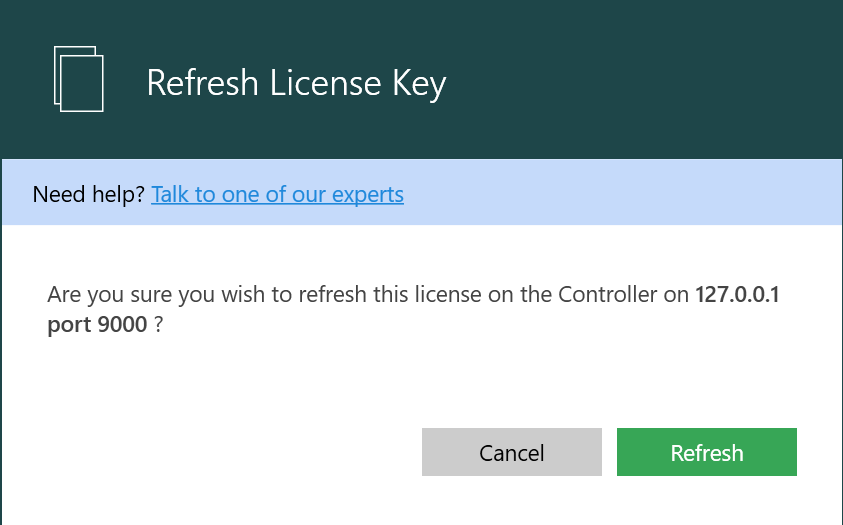
Task: Dismiss the dialog with Cancel
Action: [511, 452]
